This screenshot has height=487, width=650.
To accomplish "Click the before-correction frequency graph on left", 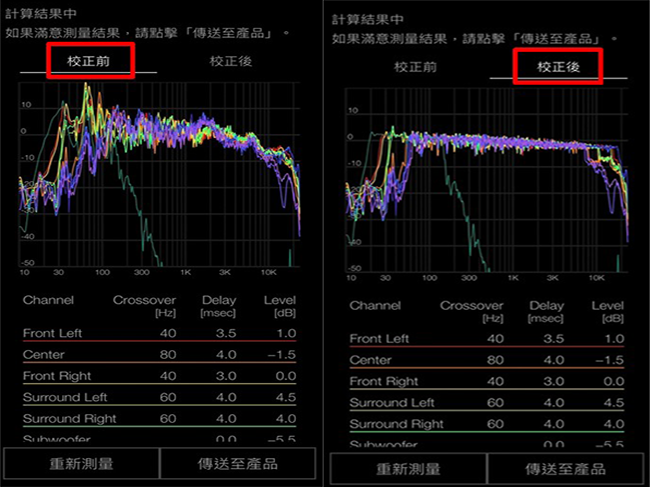I will 160,175.
